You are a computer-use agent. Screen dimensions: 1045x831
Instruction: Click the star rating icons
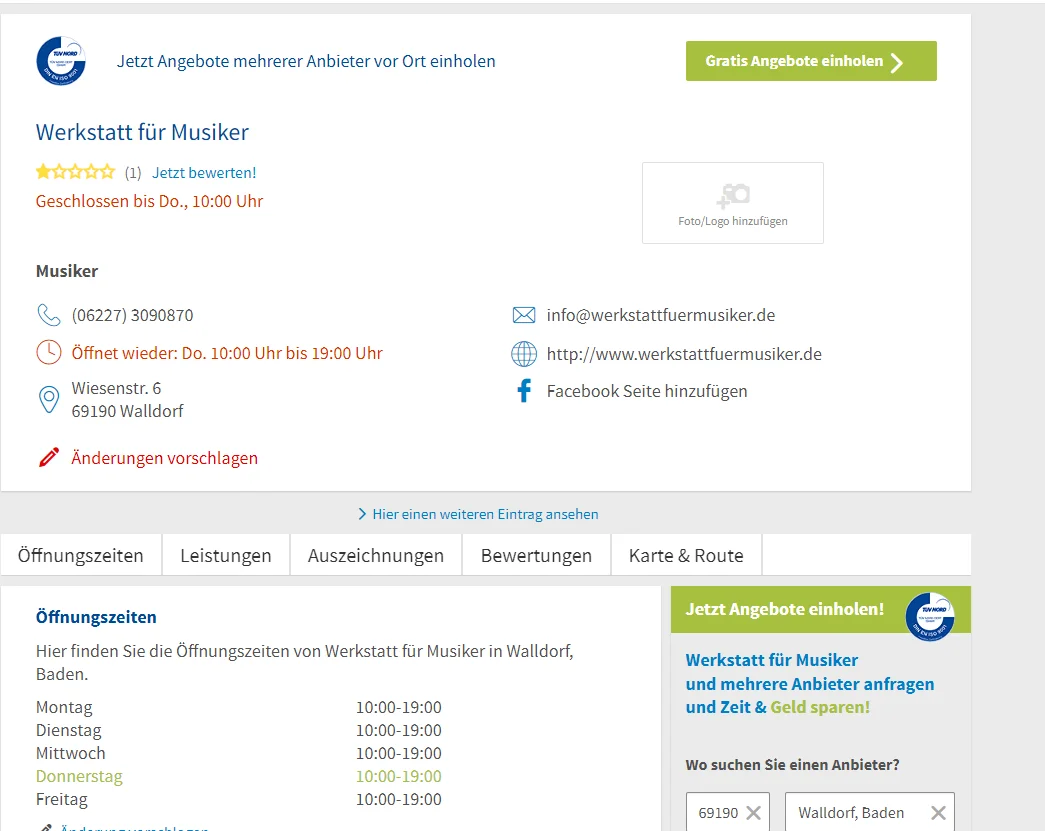coord(75,172)
